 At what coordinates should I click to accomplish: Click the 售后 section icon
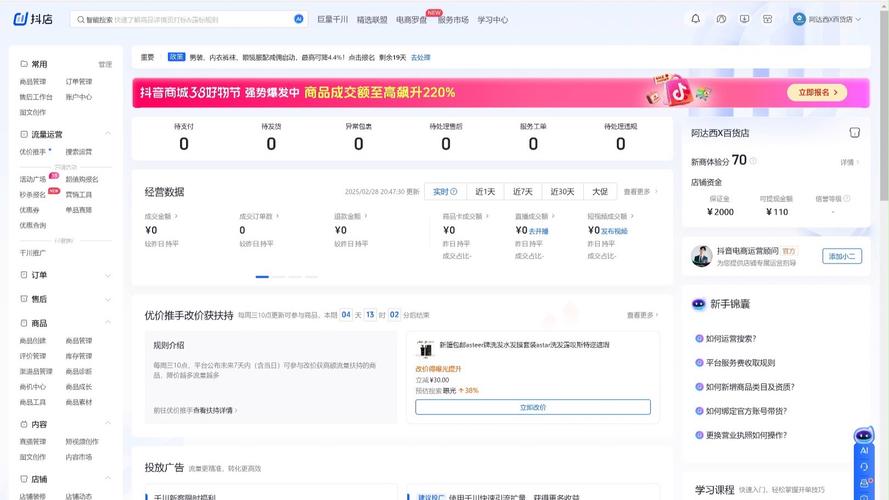24,299
